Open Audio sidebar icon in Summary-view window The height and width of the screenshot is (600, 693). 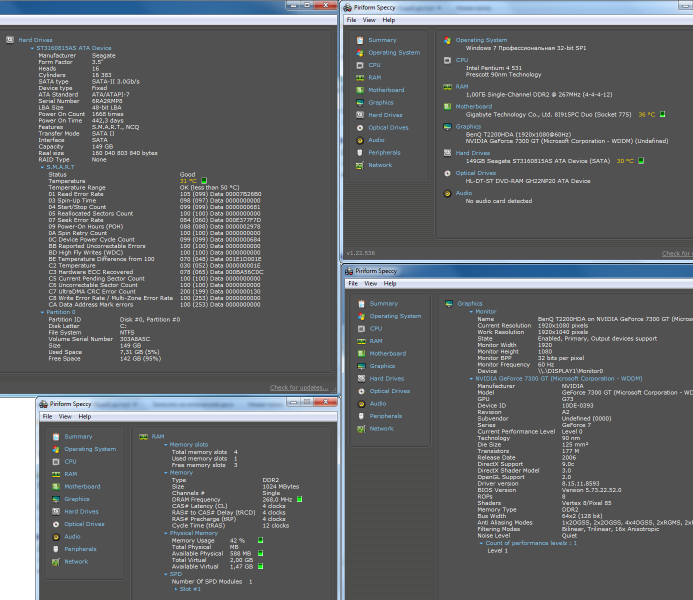[360, 140]
